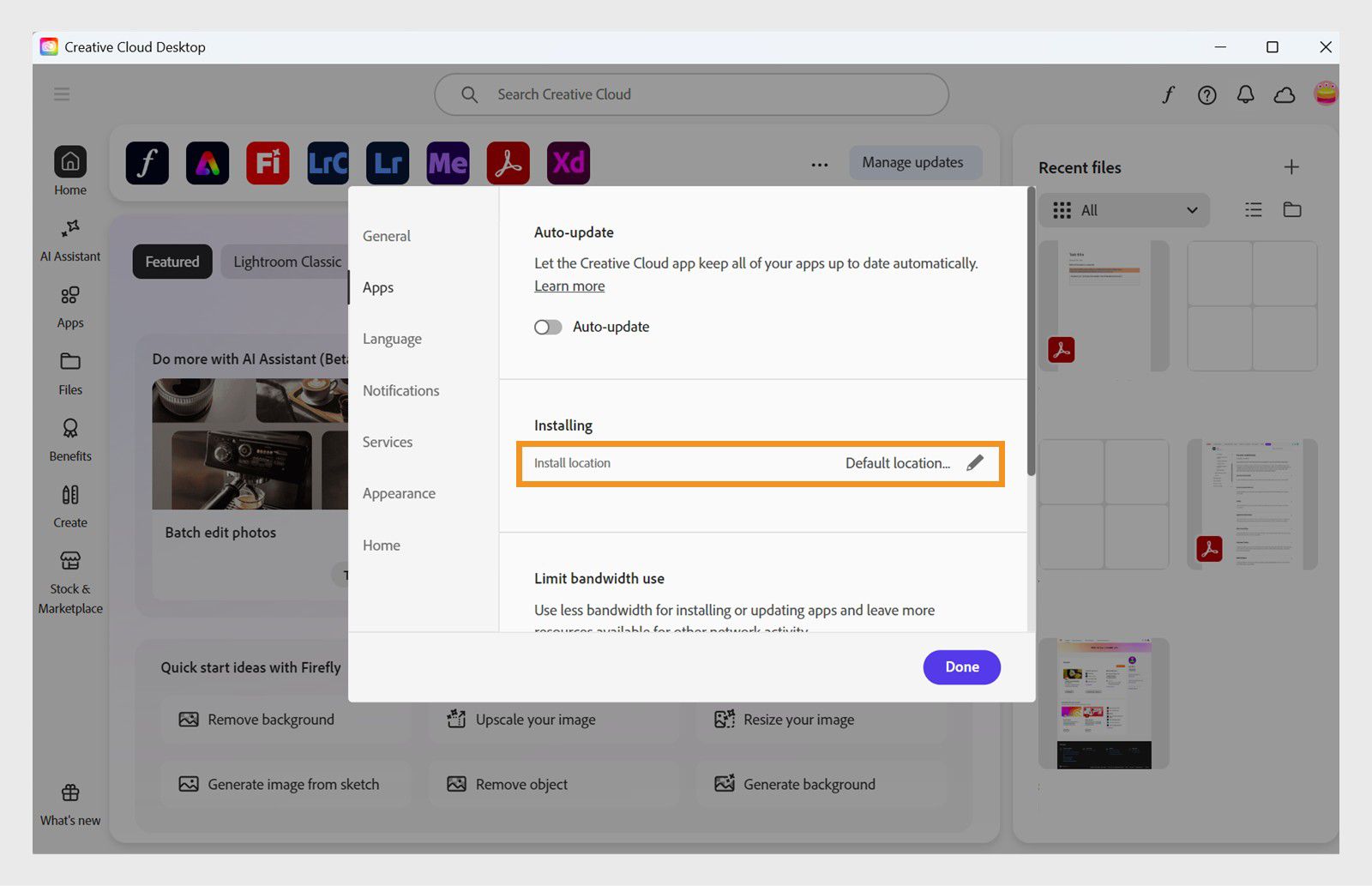The image size is (1372, 886).
Task: Click Generate background quick action
Action: click(x=821, y=784)
